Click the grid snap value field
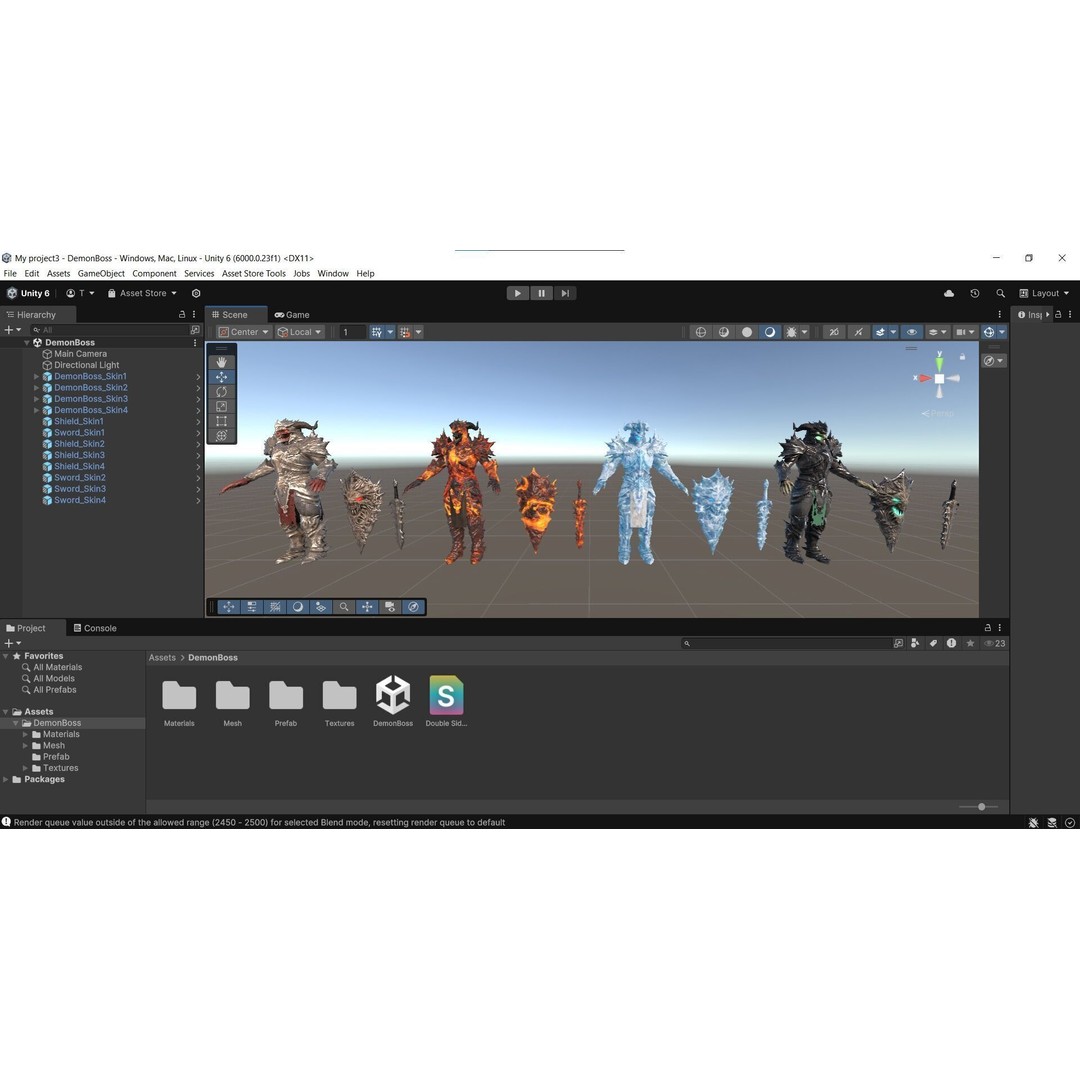The width and height of the screenshot is (1080, 1080). click(x=352, y=332)
